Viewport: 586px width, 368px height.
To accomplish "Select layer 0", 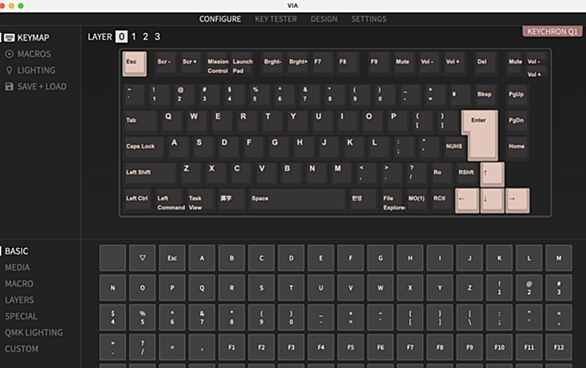I will (121, 37).
